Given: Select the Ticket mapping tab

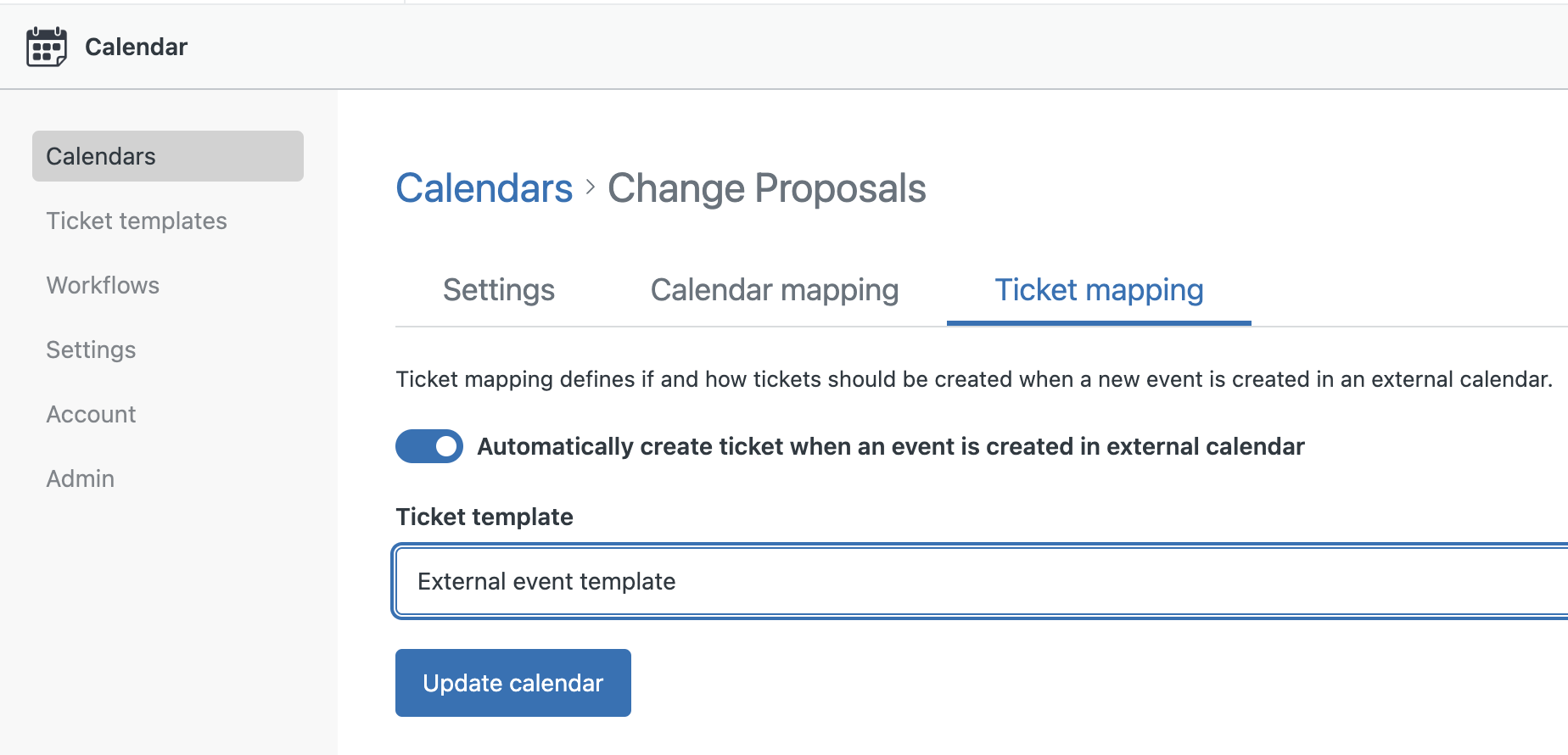Looking at the screenshot, I should [x=1098, y=289].
